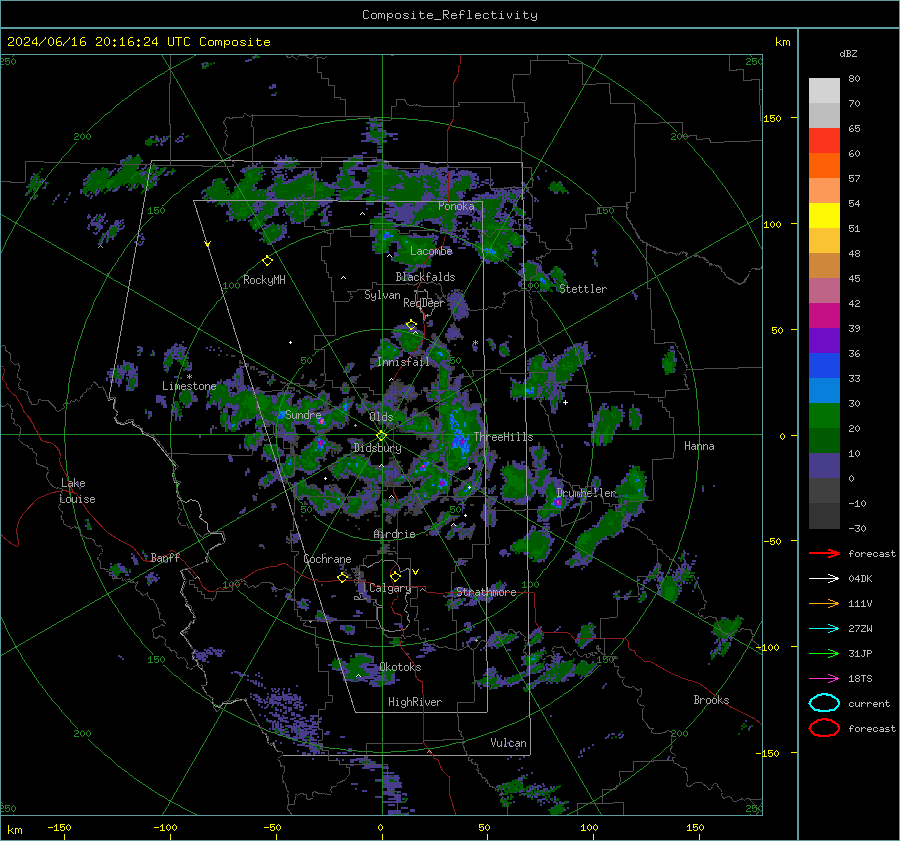Click the cyan current ellipse legend icon
Viewport: 900px width, 841px height.
coord(824,703)
